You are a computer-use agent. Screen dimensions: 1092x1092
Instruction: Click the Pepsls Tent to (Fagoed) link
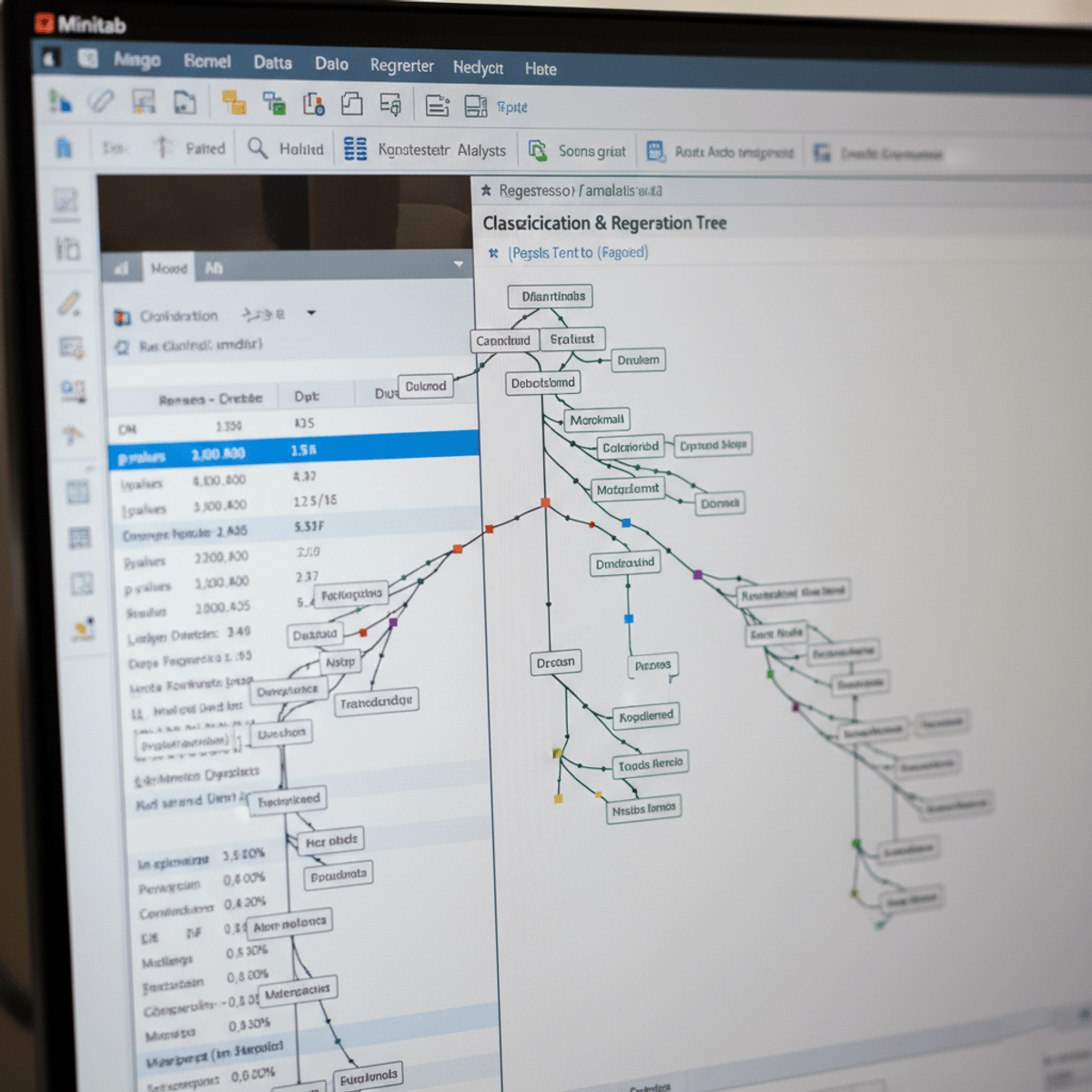(578, 253)
